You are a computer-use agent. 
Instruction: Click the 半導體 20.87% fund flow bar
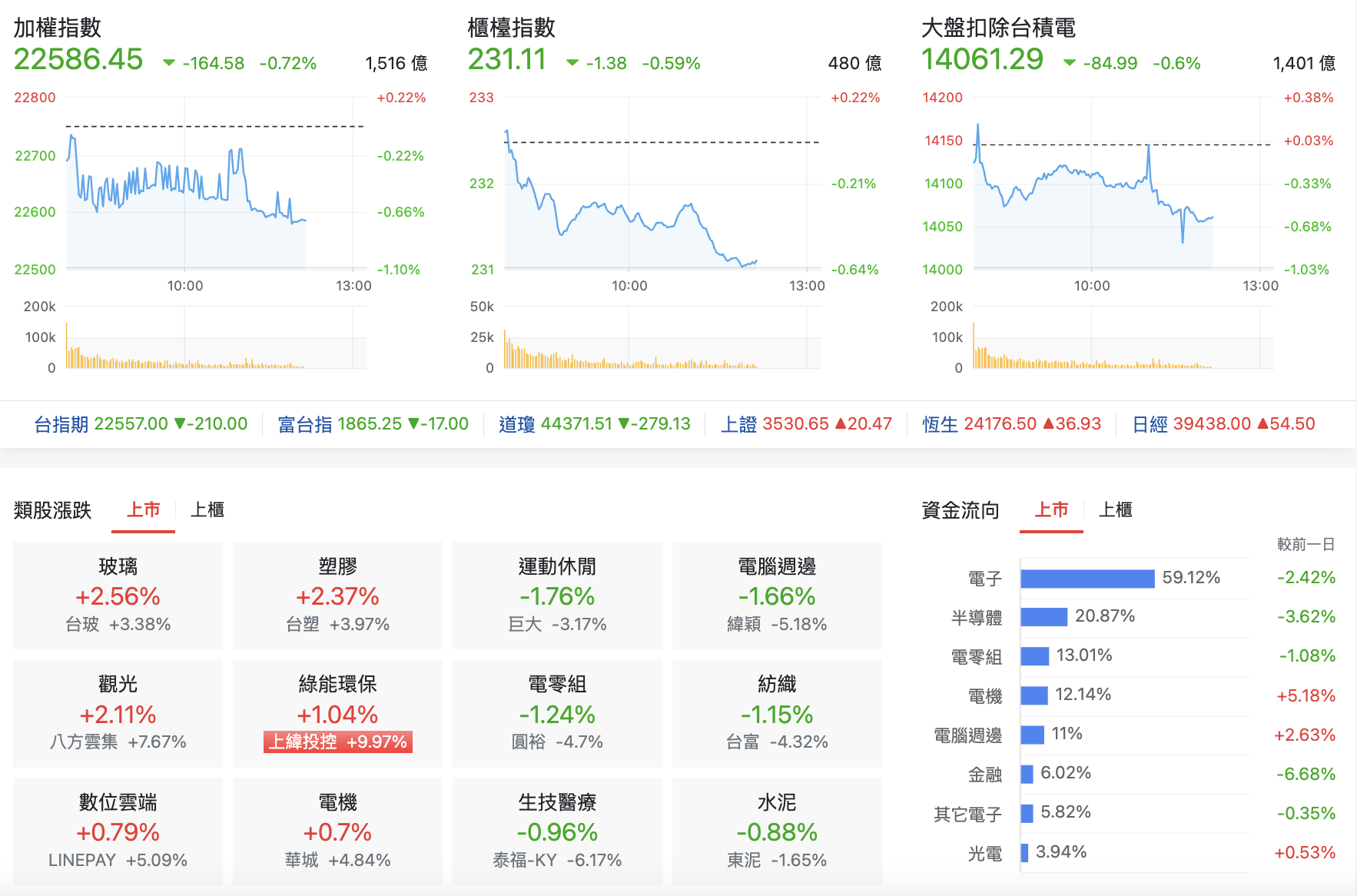tap(1044, 617)
